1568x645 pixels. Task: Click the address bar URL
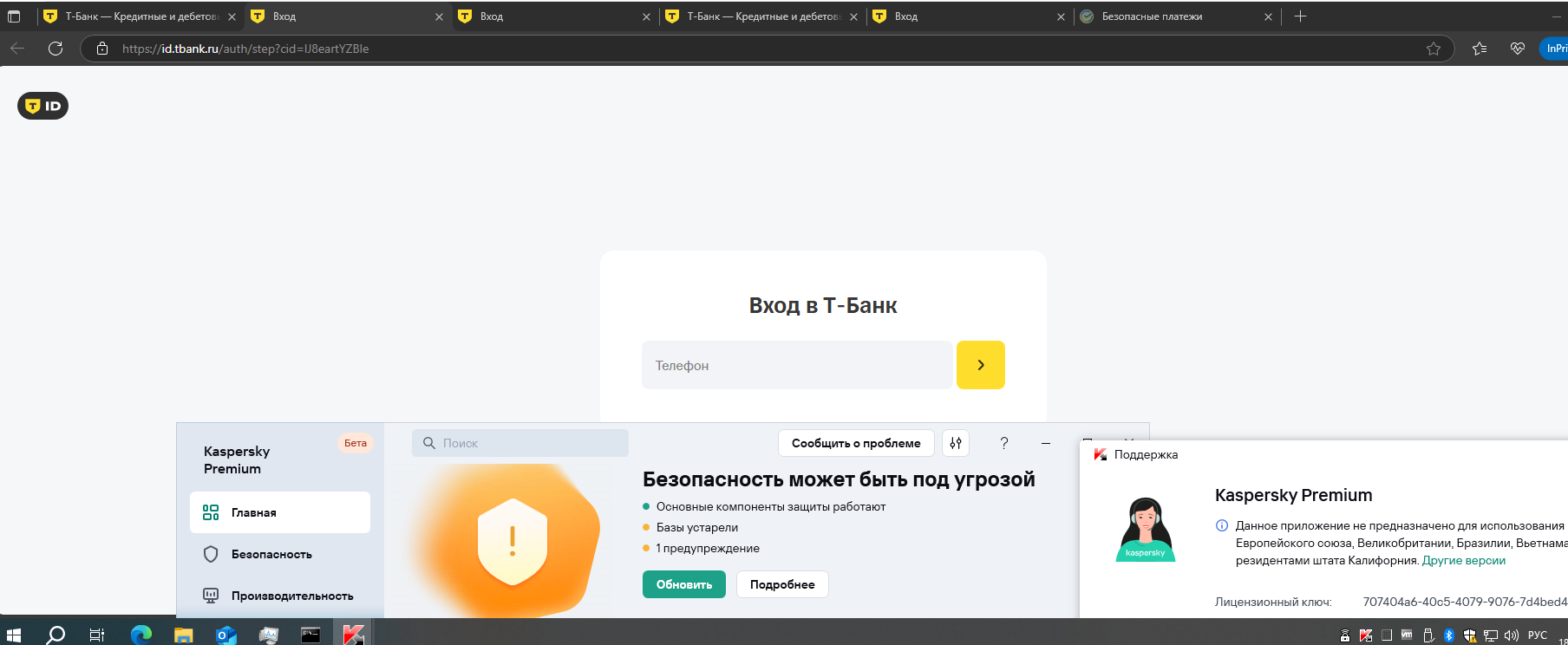click(x=245, y=49)
